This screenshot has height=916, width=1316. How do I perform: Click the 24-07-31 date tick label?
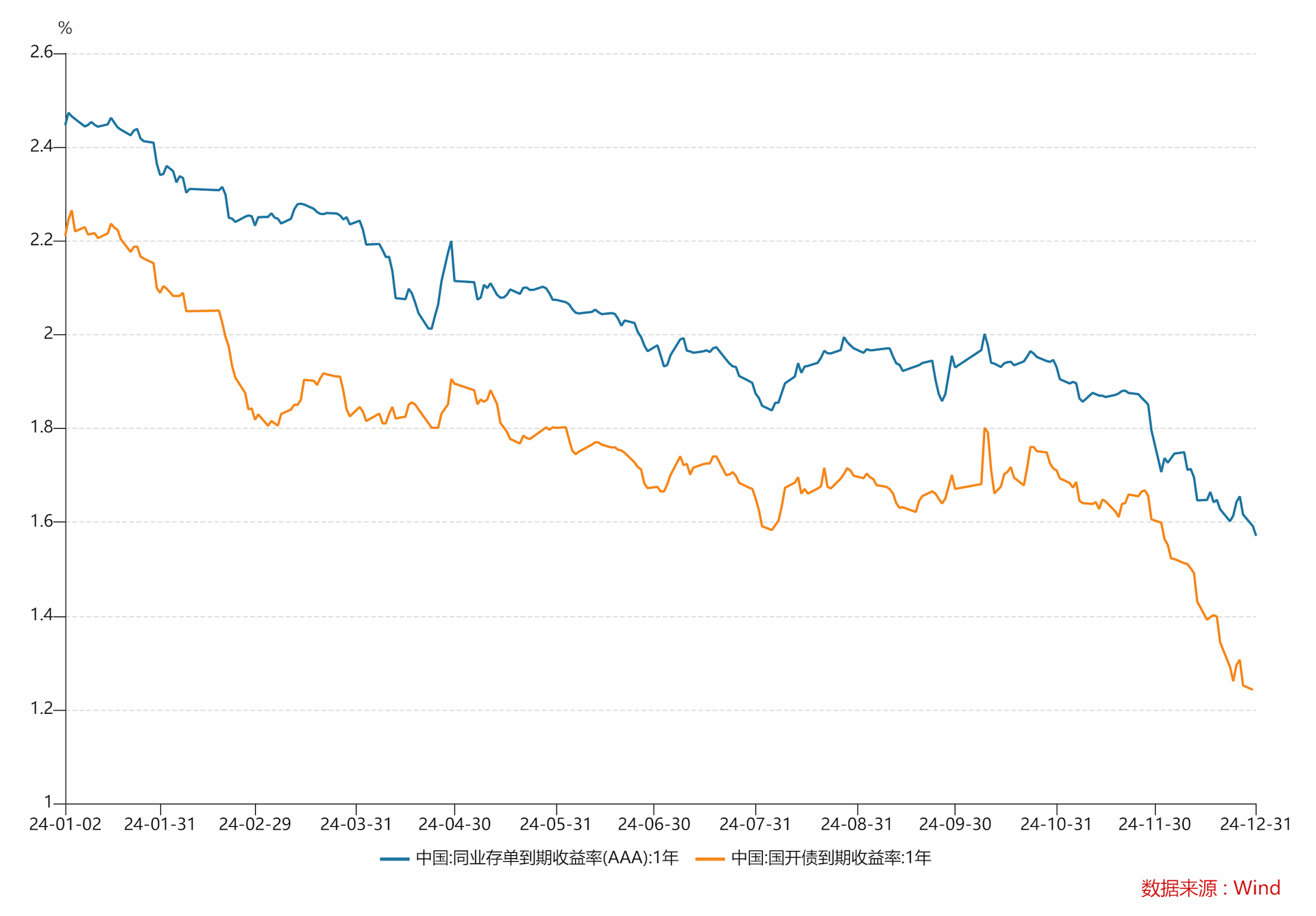[755, 824]
